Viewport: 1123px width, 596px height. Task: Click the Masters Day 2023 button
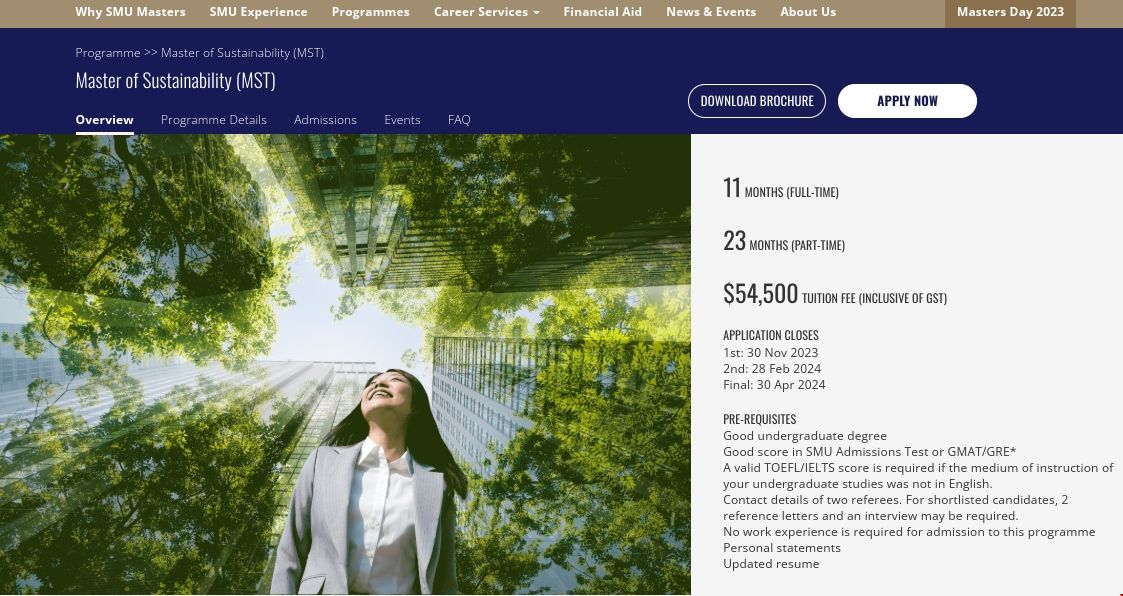(x=1009, y=13)
